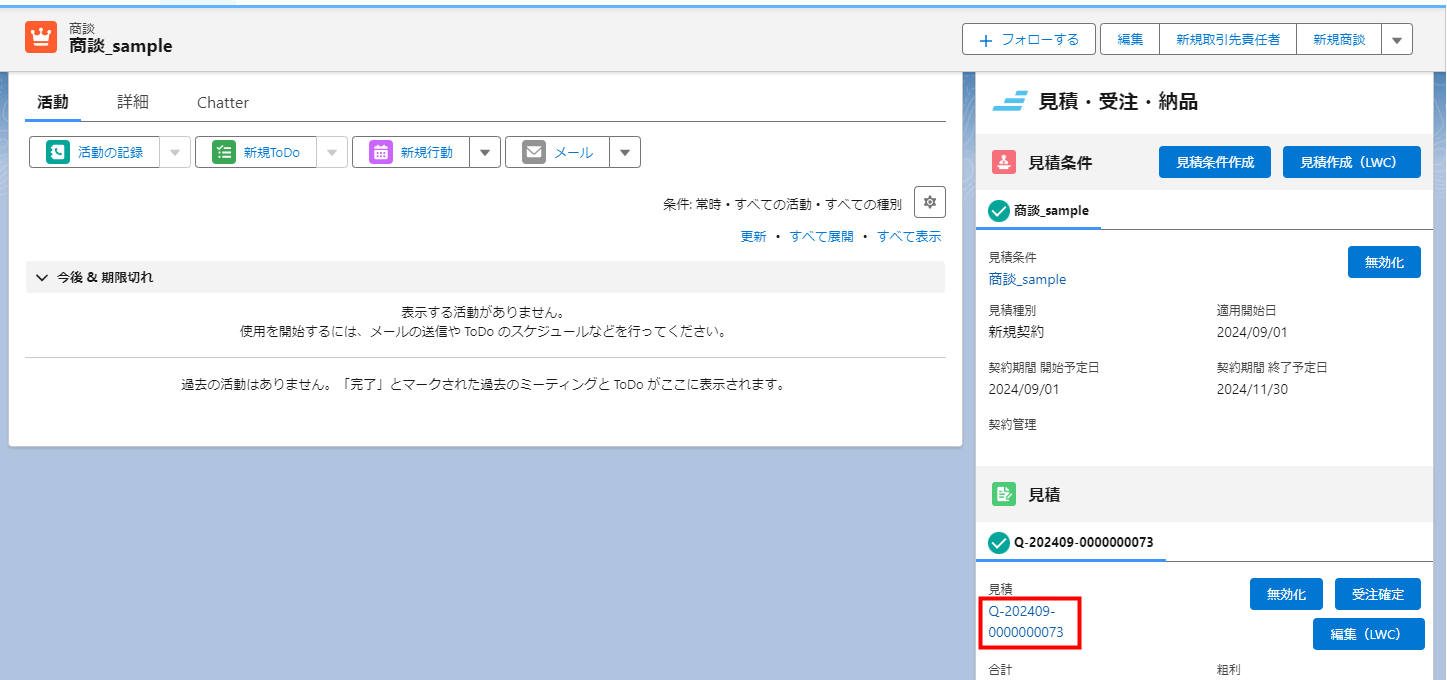Click the 受注確定 button
This screenshot has width=1447, height=680.
click(1377, 594)
